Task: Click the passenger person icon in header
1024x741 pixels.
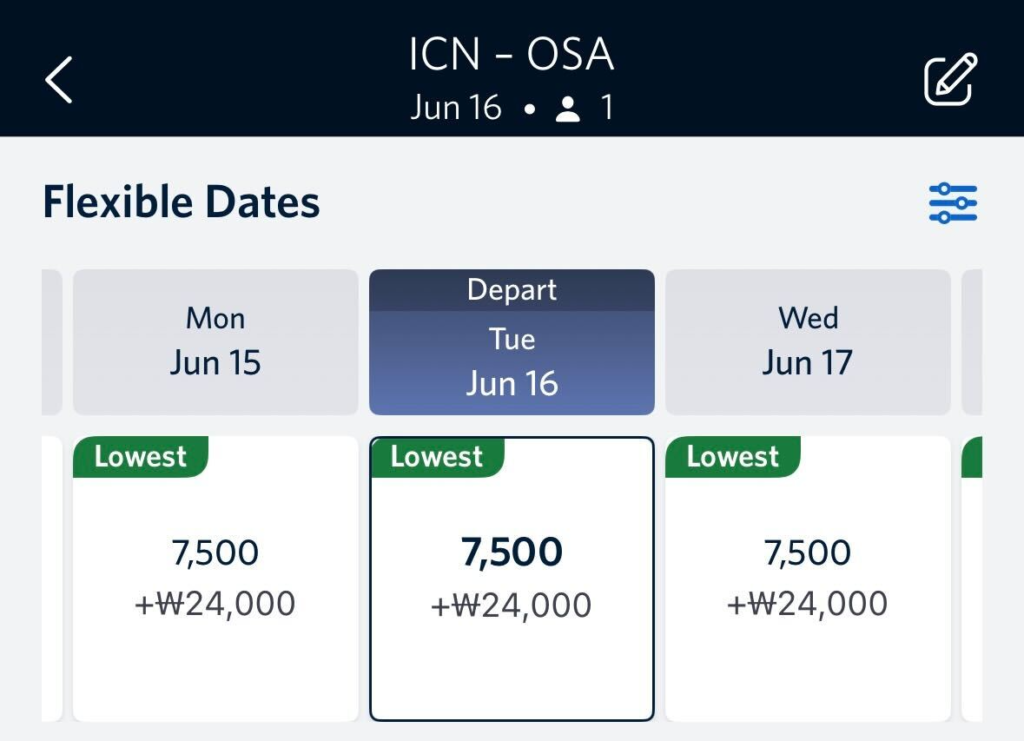Action: click(568, 109)
